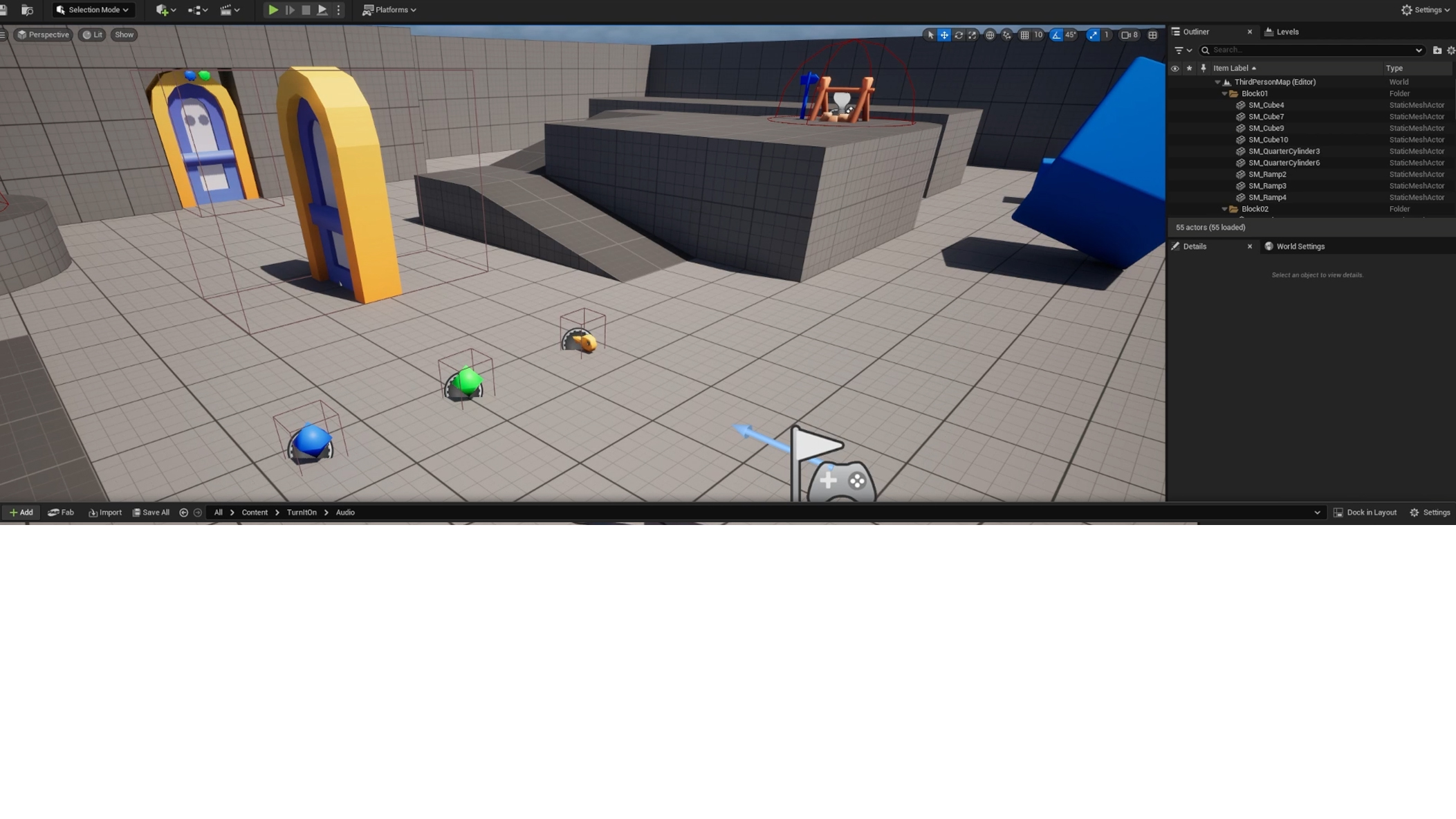Collapse the ThirdPersonMap (Editor) tree node
Viewport: 1456px width, 819px height.
[1217, 82]
